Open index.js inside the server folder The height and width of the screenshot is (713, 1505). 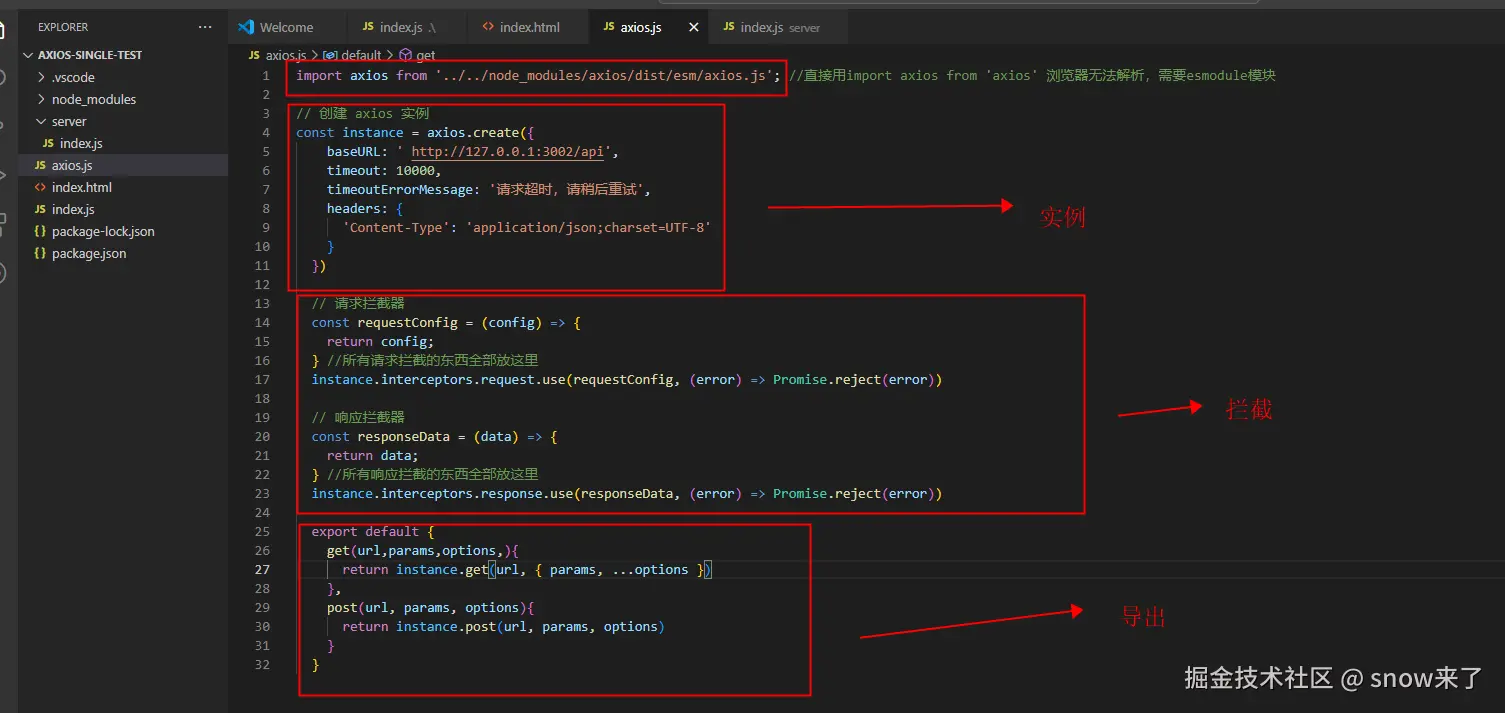point(81,143)
